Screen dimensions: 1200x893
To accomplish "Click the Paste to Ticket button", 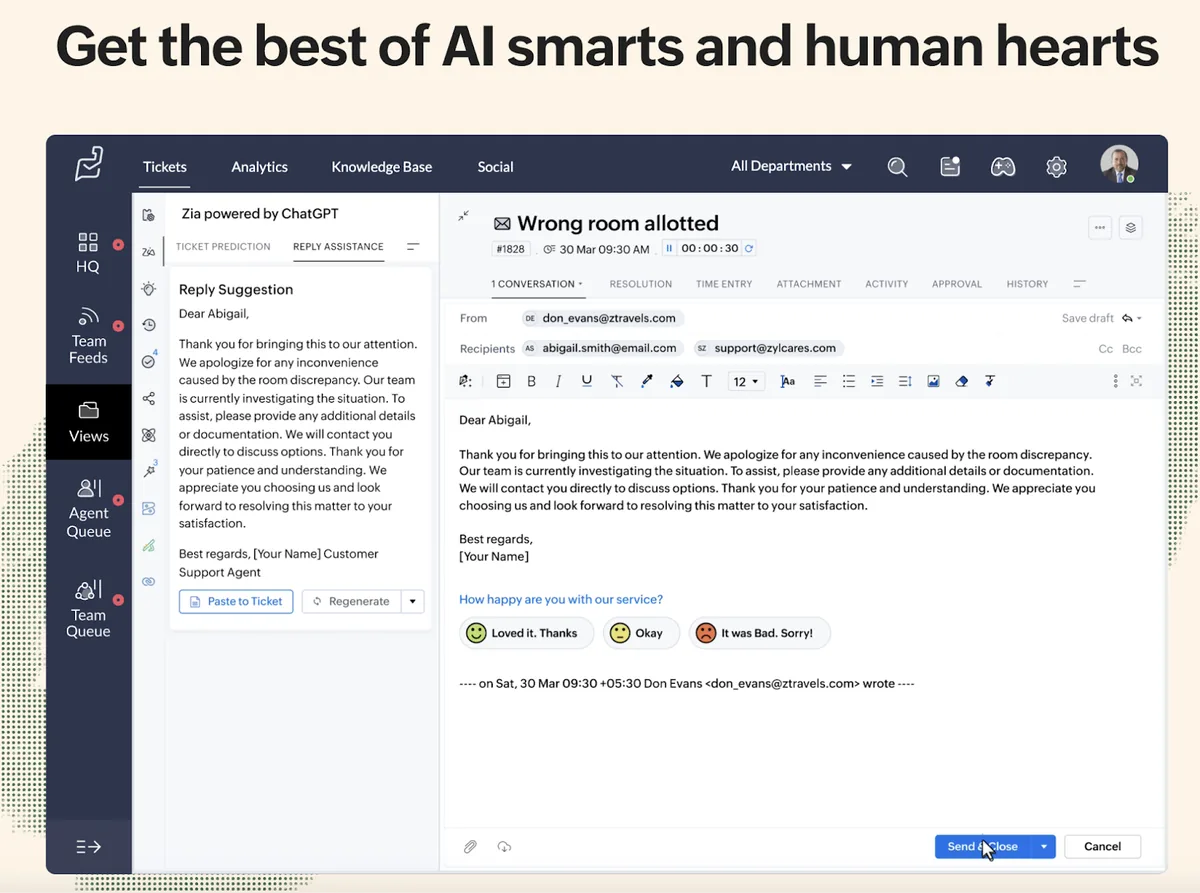I will 236,601.
